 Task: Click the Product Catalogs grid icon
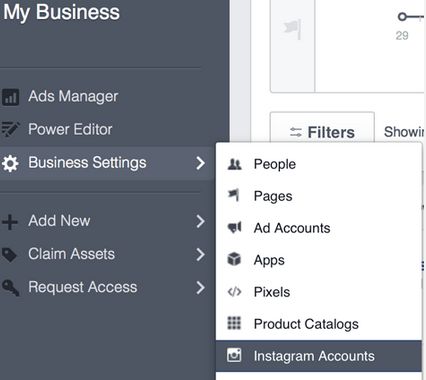coord(234,323)
